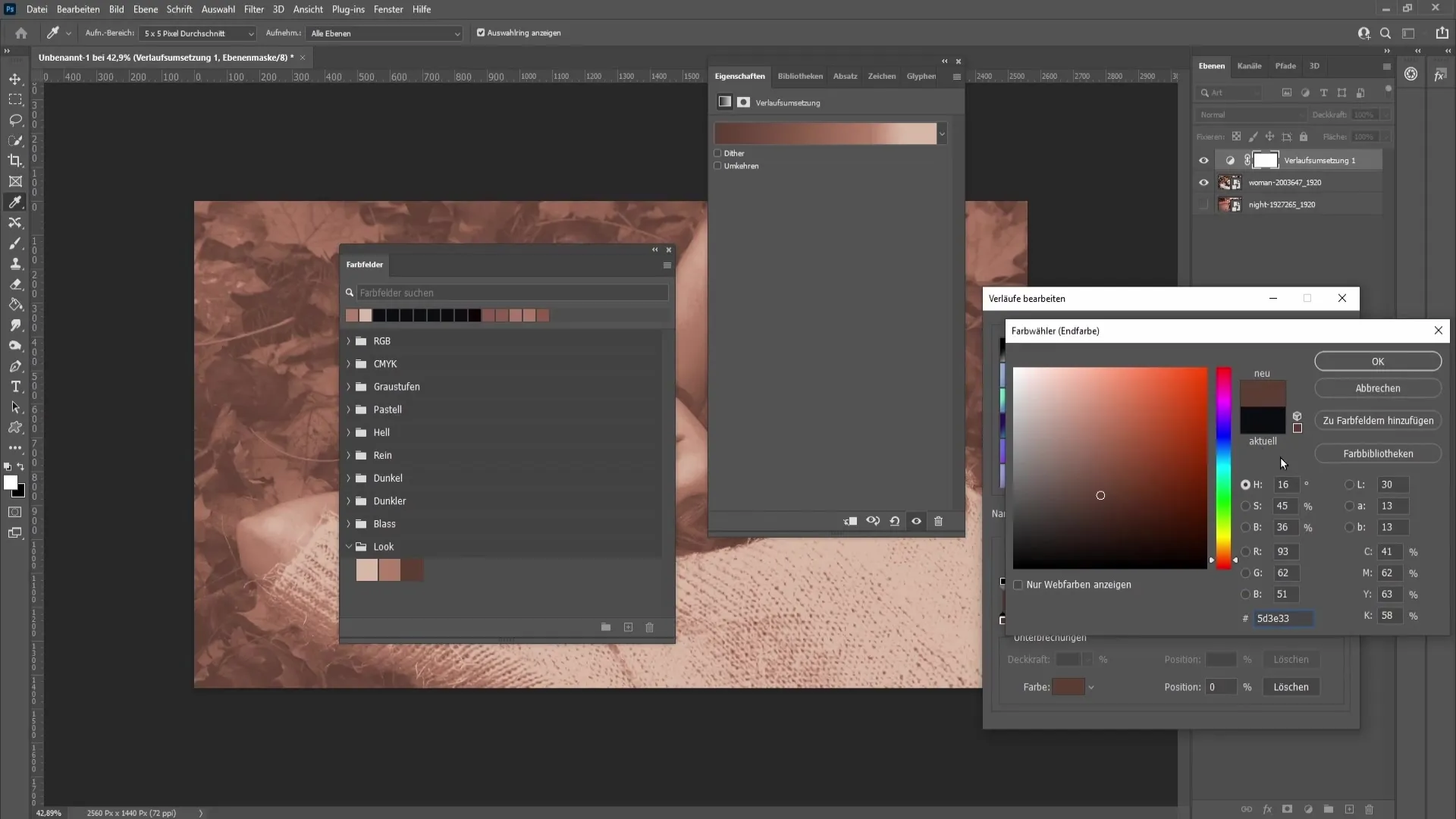Image resolution: width=1456 pixels, height=819 pixels.
Task: Collapse the Look swatch folder
Action: coord(349,547)
